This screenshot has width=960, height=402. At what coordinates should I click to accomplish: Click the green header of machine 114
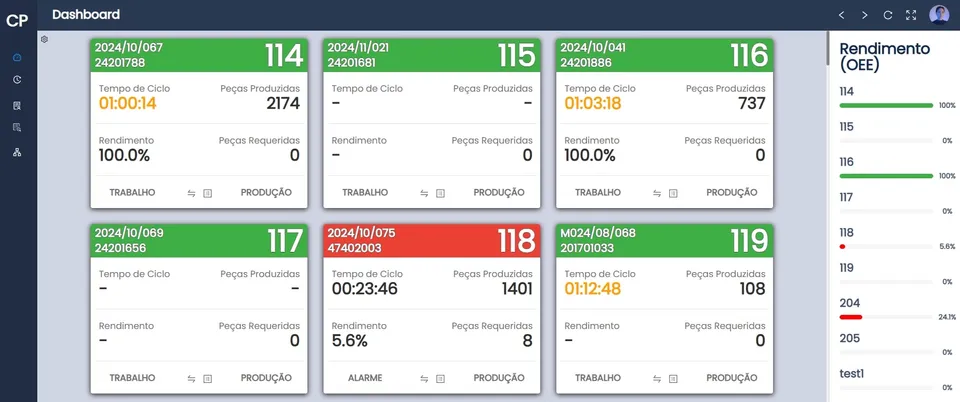click(x=199, y=55)
